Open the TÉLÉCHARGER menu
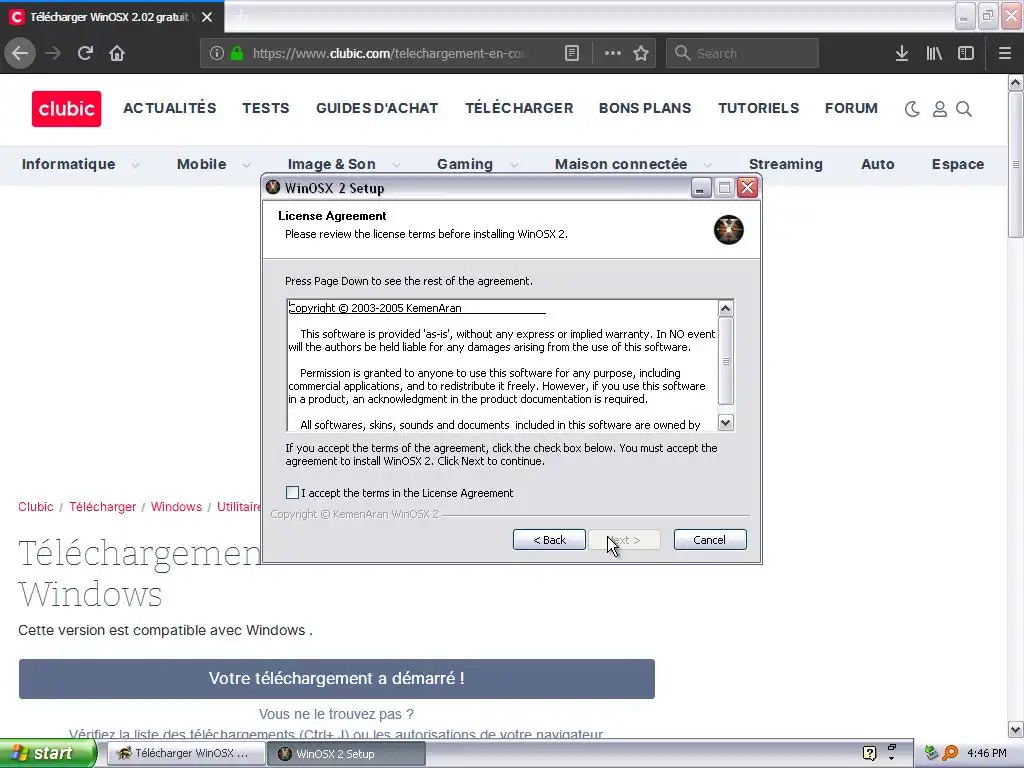The height and width of the screenshot is (768, 1024). [x=519, y=108]
